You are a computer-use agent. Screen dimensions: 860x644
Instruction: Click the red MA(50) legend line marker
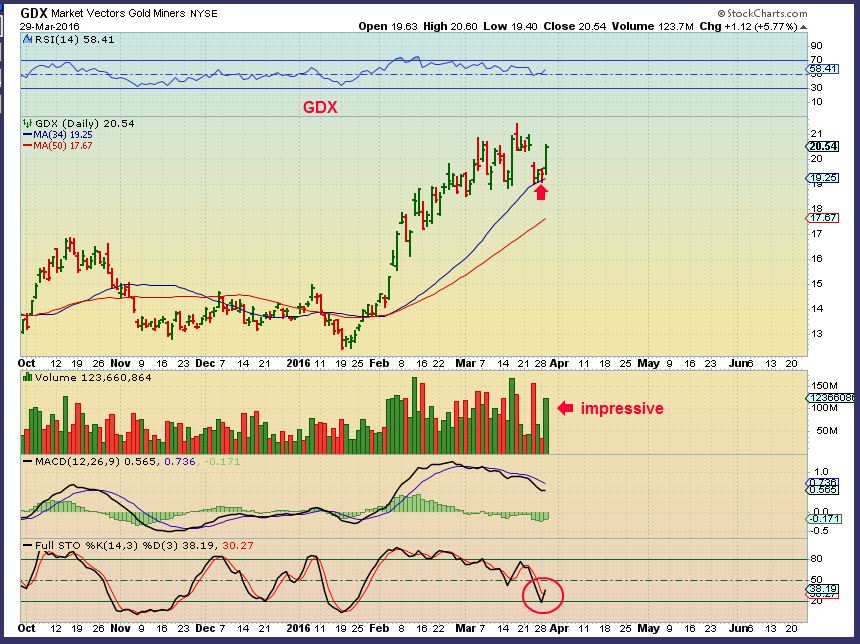pyautogui.click(x=27, y=146)
